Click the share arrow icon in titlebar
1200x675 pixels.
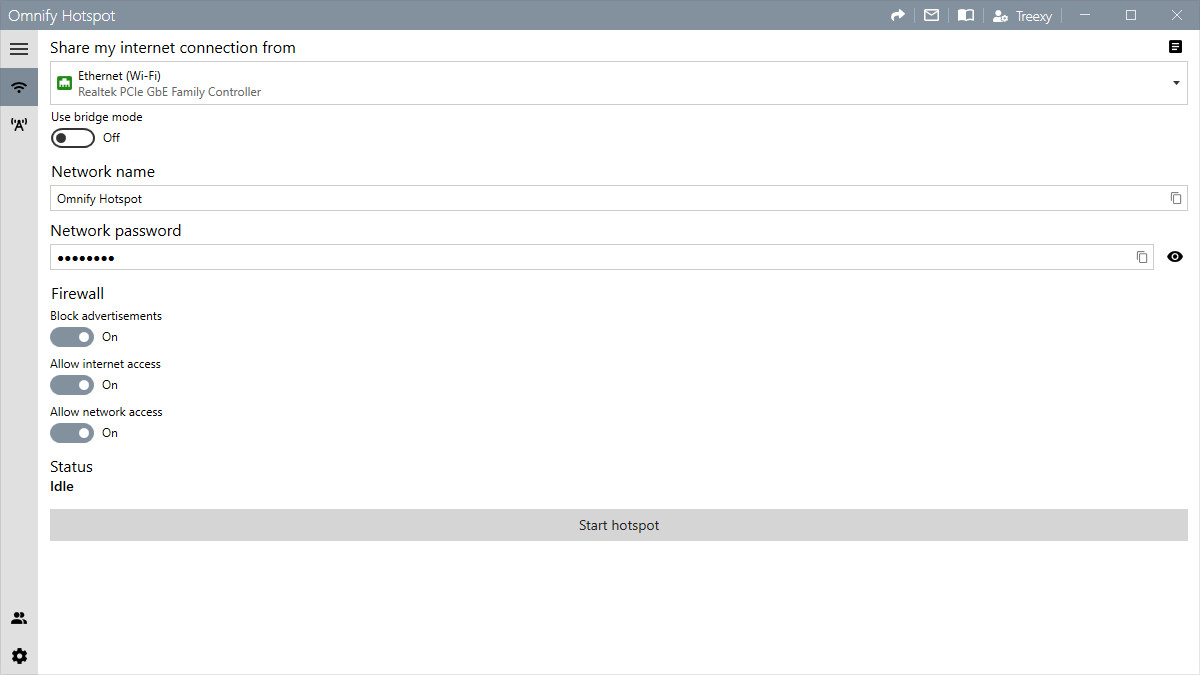tap(897, 15)
